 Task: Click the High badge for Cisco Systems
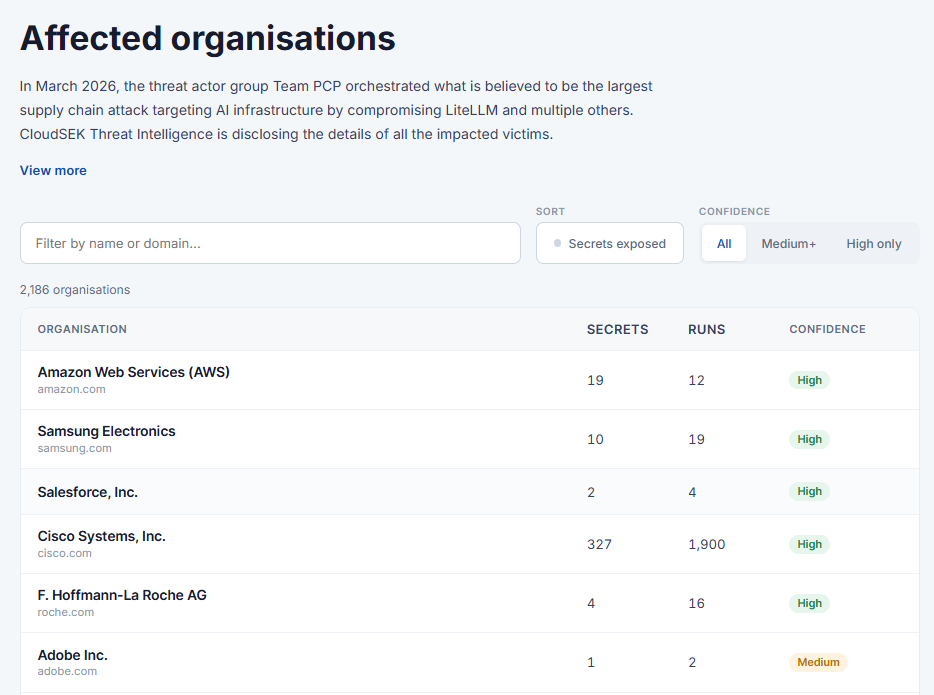click(x=810, y=544)
